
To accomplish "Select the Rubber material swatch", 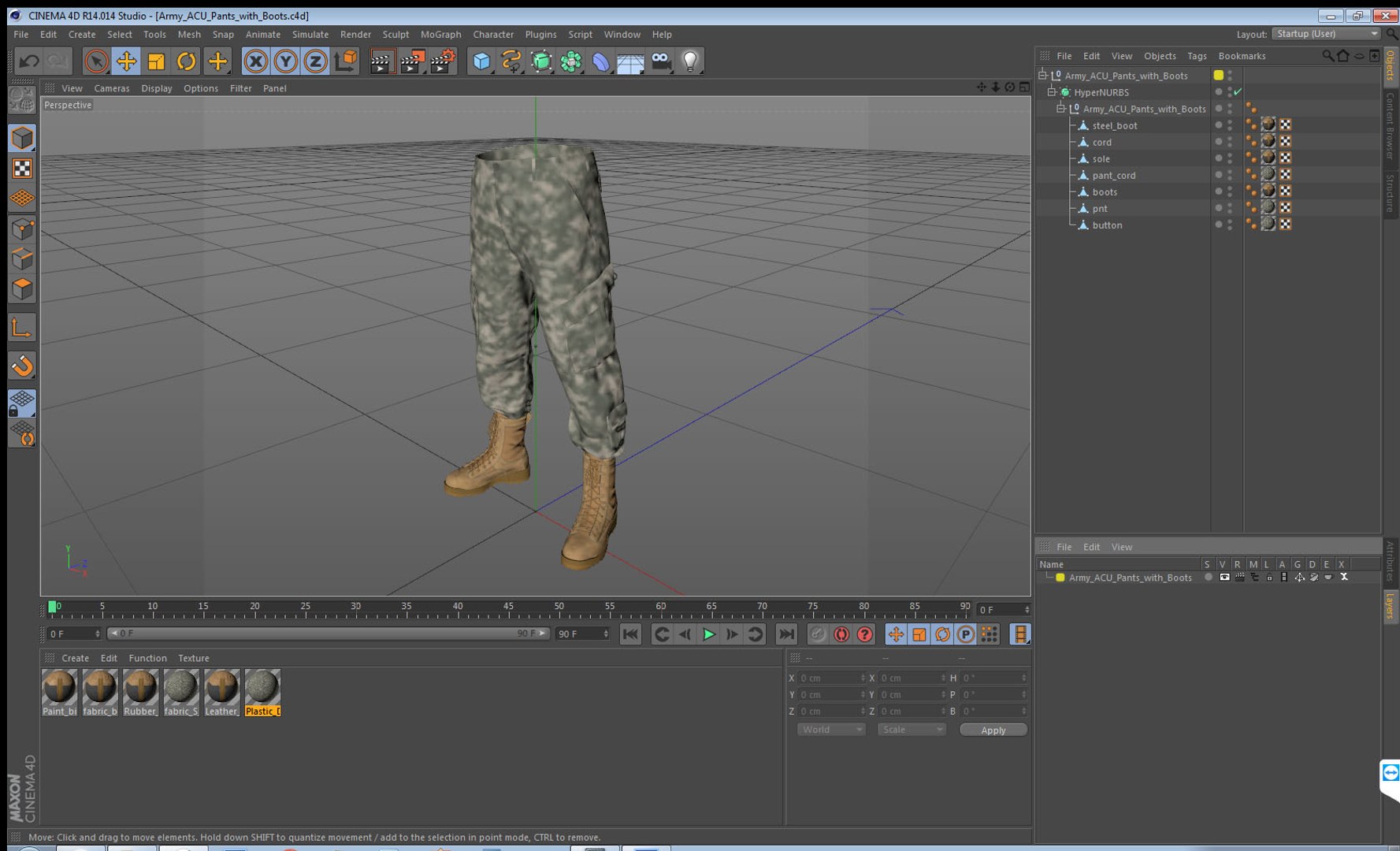I will (x=140, y=693).
